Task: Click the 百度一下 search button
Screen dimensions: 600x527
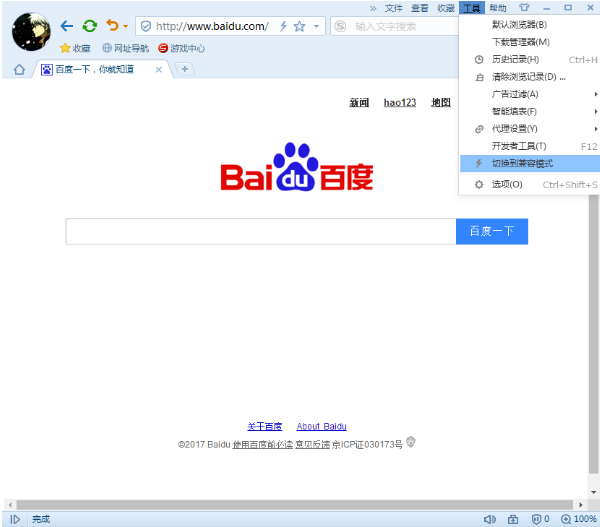Action: (492, 232)
